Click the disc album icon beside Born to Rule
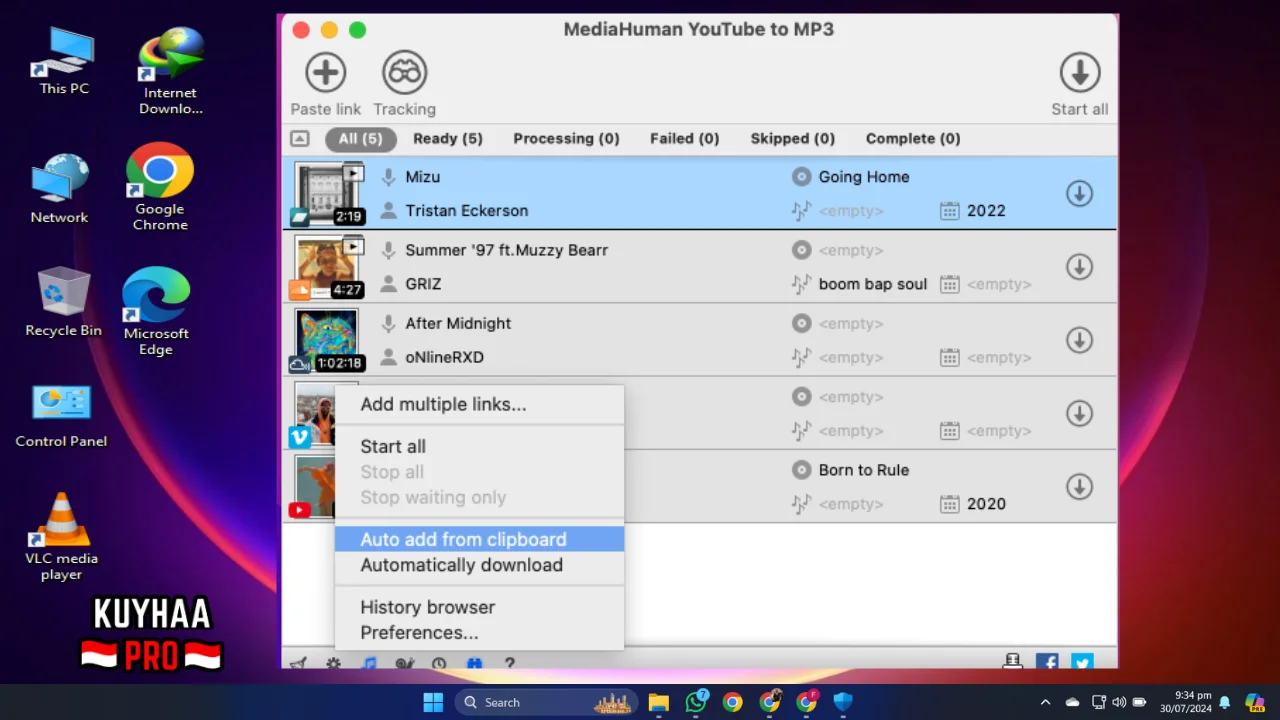The image size is (1280, 720). tap(801, 470)
